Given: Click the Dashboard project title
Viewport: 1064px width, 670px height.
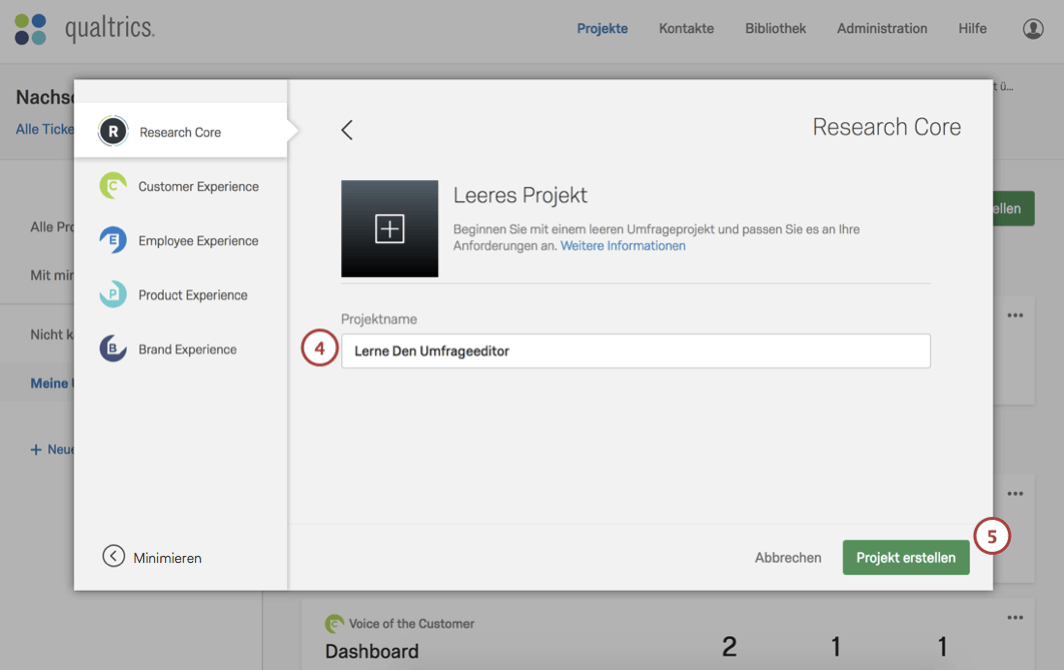Looking at the screenshot, I should 372,651.
